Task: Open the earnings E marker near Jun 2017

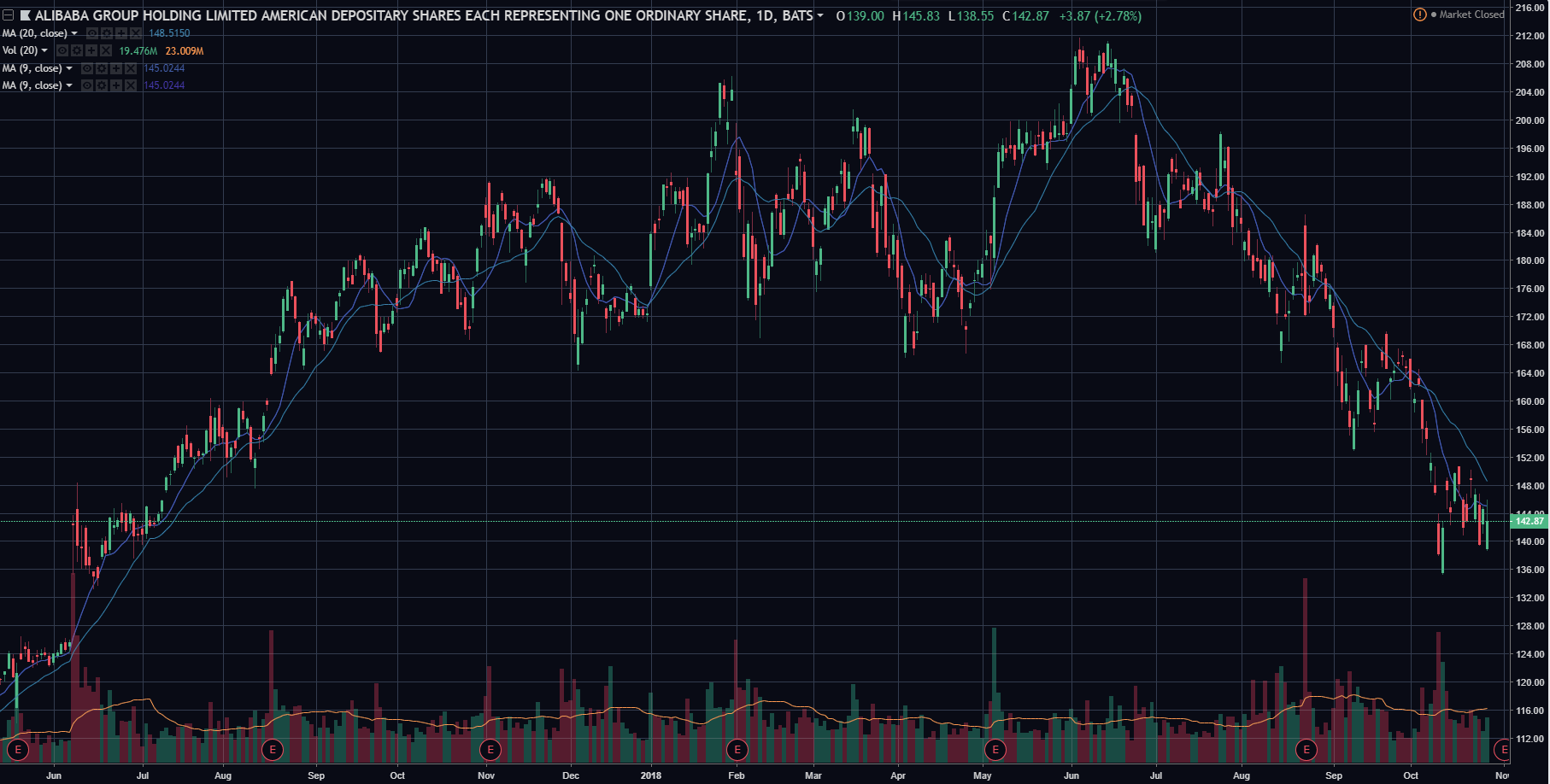Action: click(17, 750)
